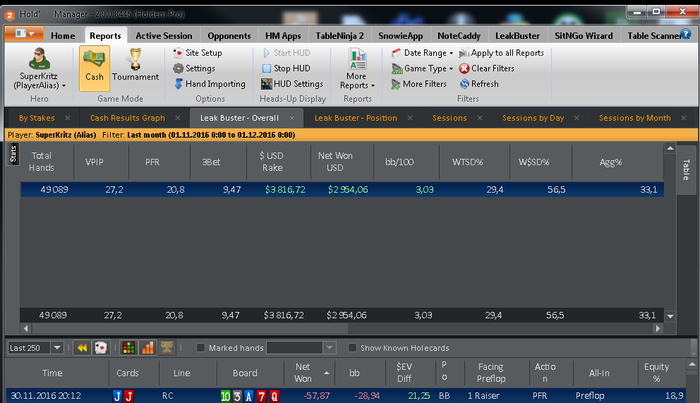Screen dimensions: 700x403
Task: Open Game Type filter dropdown
Action: [x=422, y=68]
